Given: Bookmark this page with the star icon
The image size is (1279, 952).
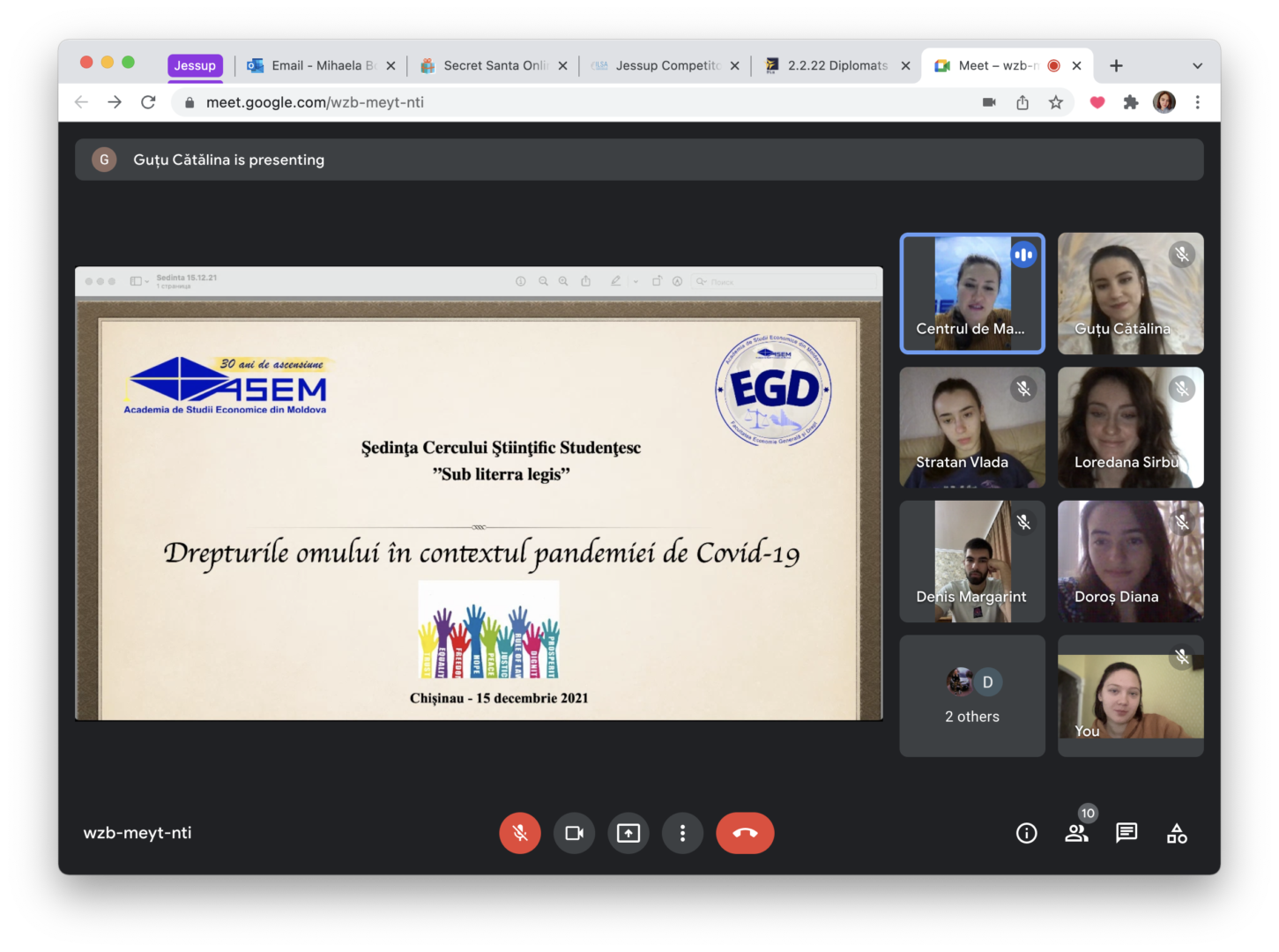Looking at the screenshot, I should click(x=1056, y=102).
